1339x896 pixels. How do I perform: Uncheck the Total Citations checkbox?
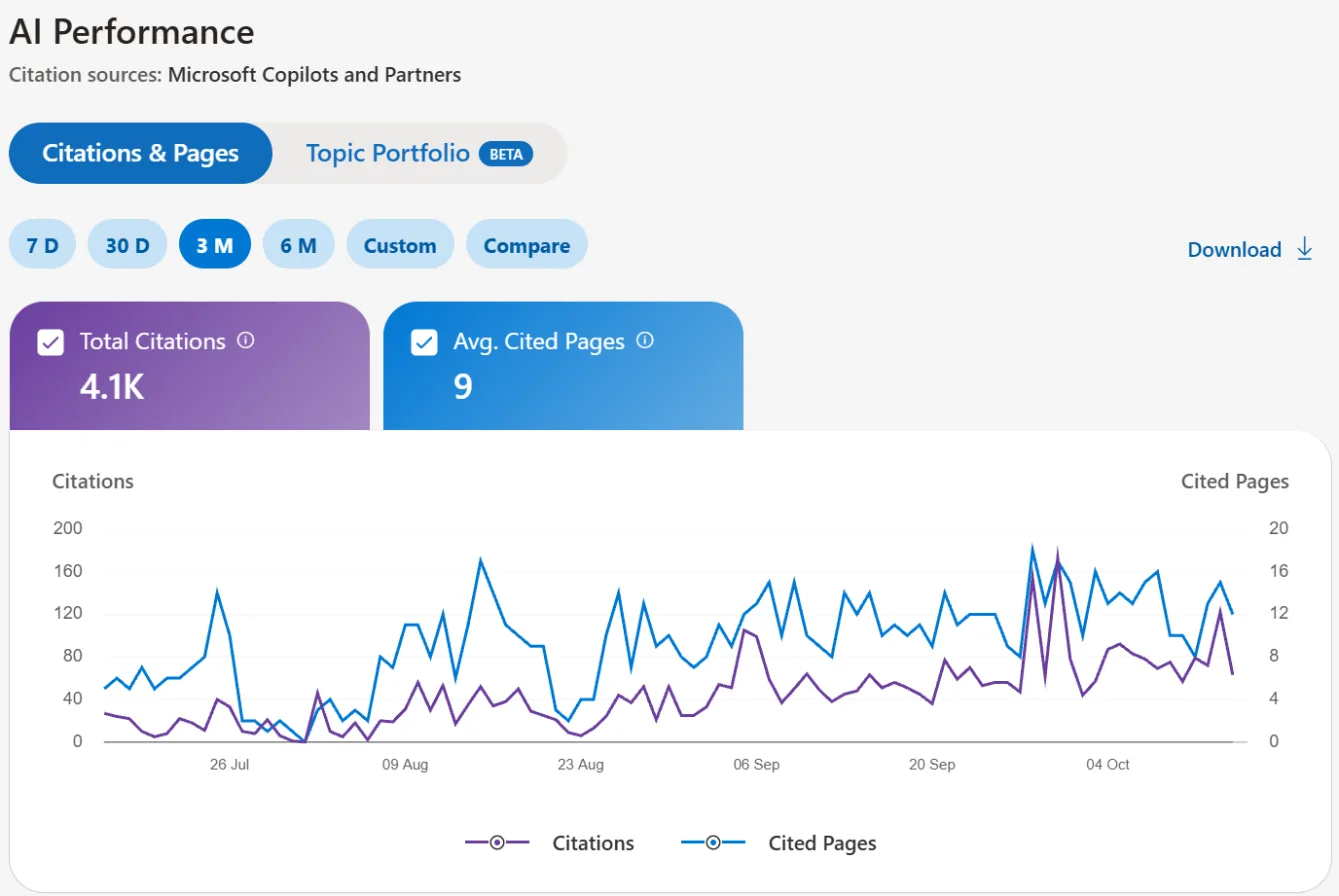click(50, 342)
